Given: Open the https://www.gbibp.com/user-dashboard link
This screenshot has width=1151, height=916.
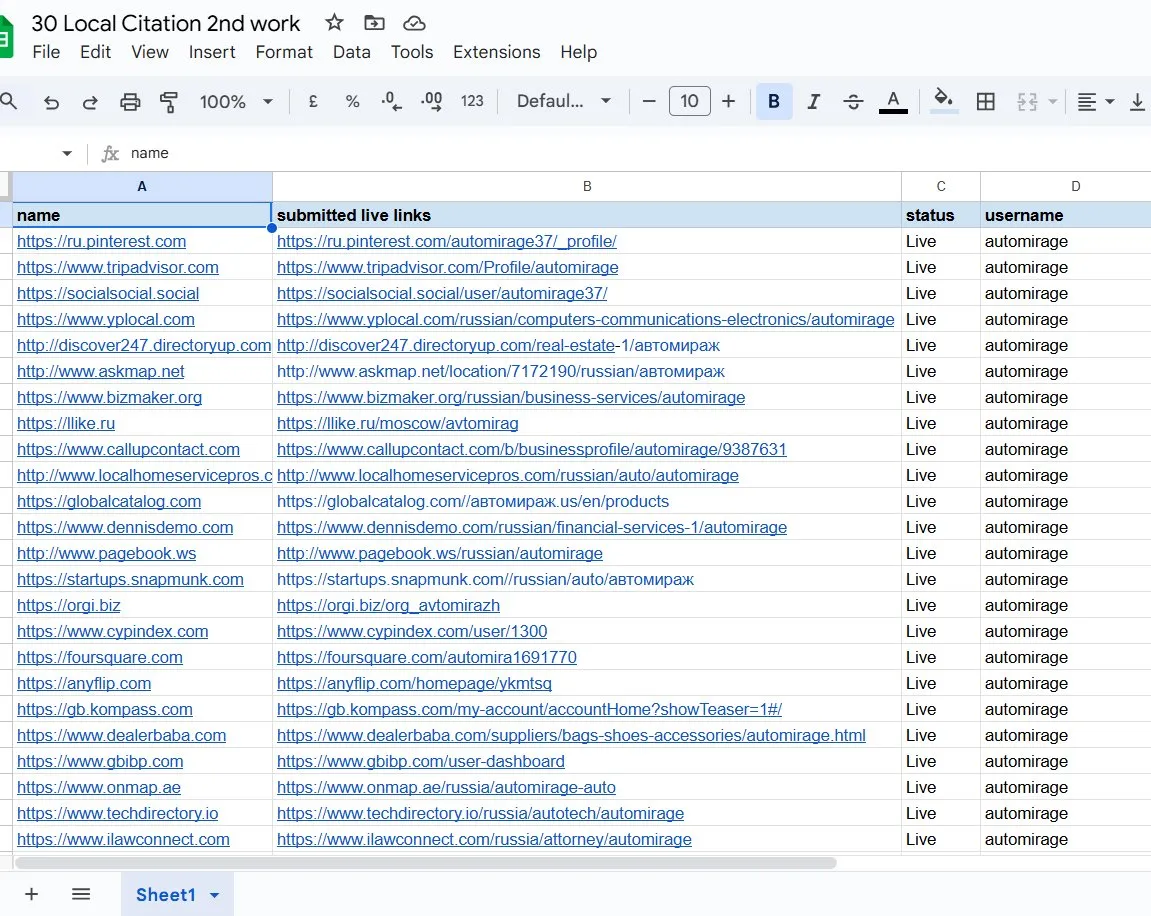Looking at the screenshot, I should click(421, 761).
